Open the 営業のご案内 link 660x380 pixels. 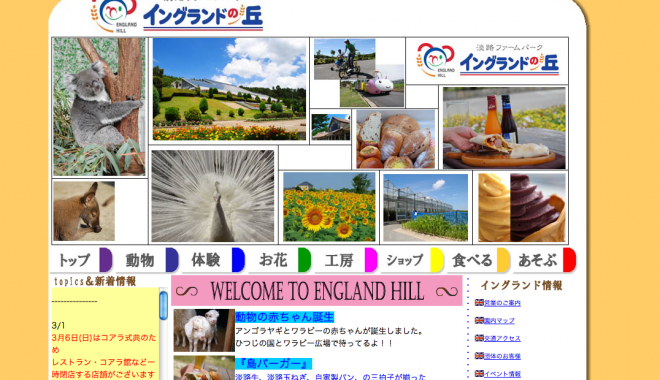[x=502, y=303]
